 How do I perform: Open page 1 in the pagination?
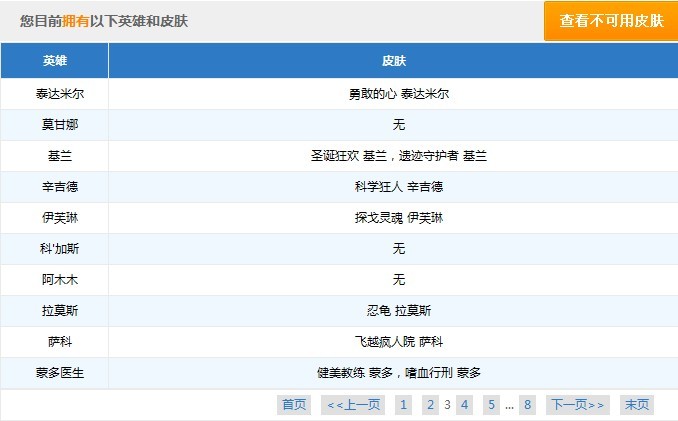point(403,405)
